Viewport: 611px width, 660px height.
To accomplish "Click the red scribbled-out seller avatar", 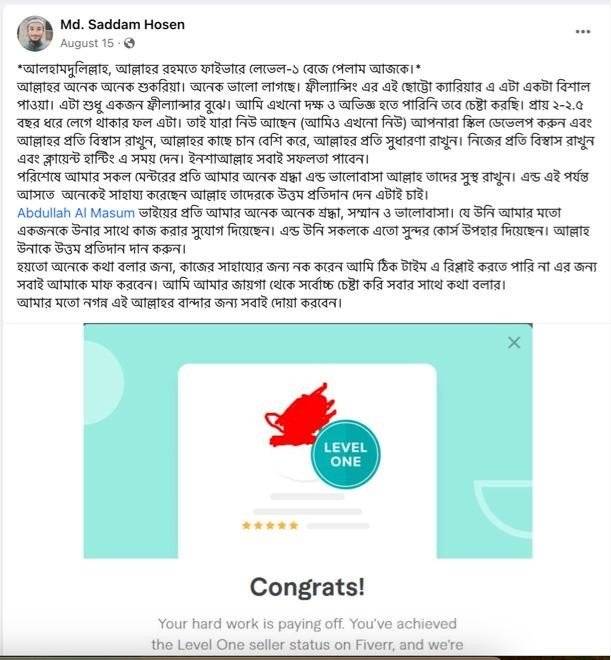I will (300, 416).
